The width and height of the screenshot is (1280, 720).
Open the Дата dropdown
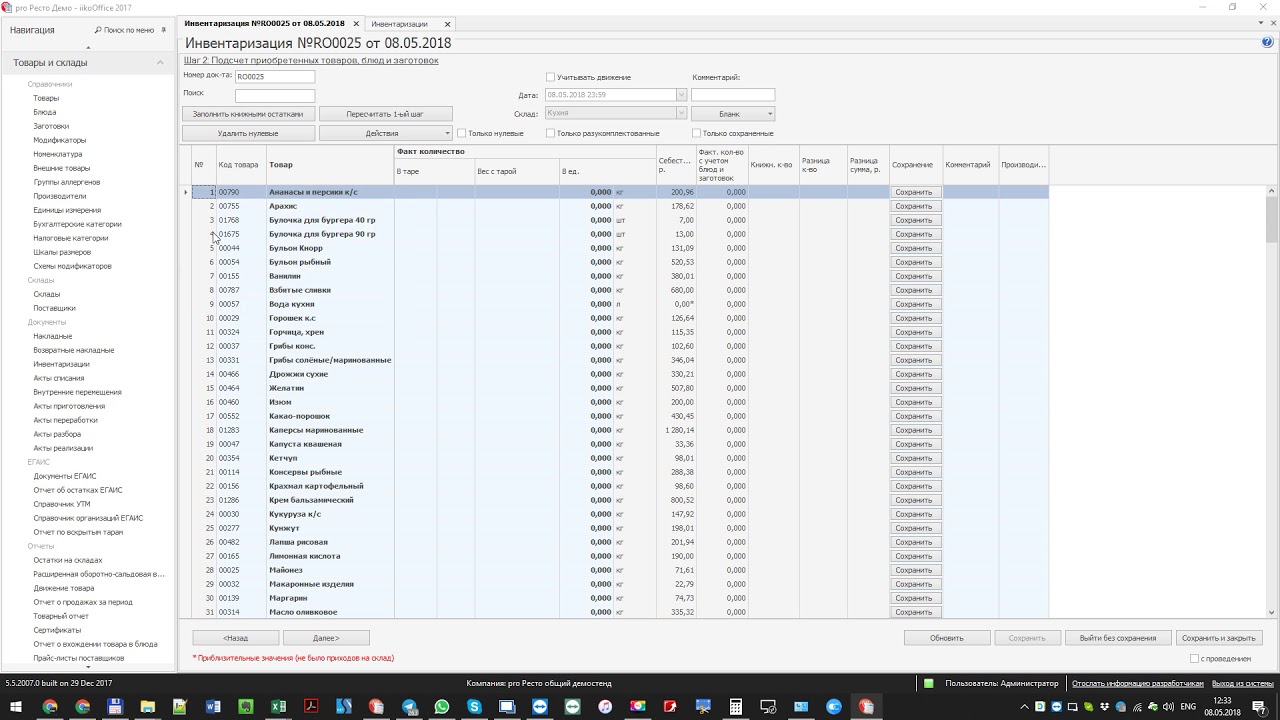[682, 95]
